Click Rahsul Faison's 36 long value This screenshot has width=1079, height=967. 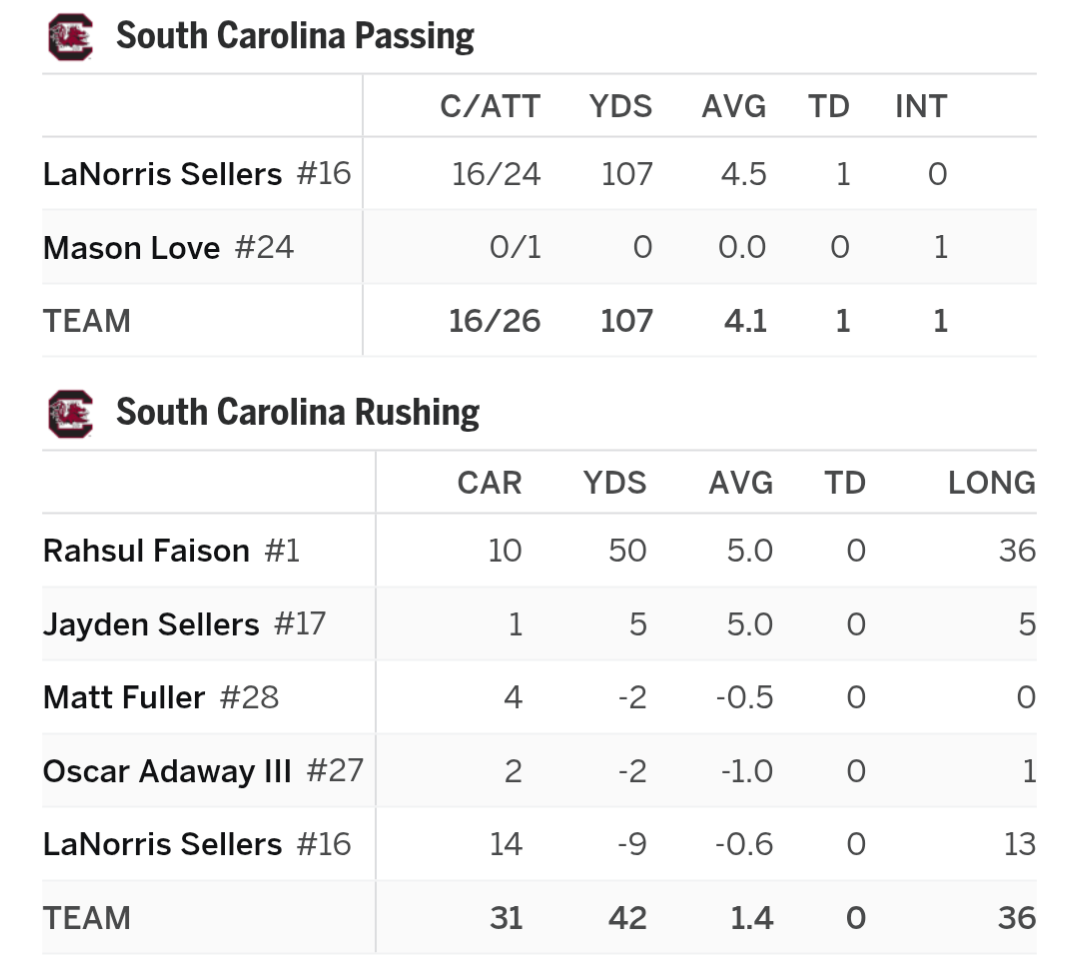click(x=1017, y=551)
